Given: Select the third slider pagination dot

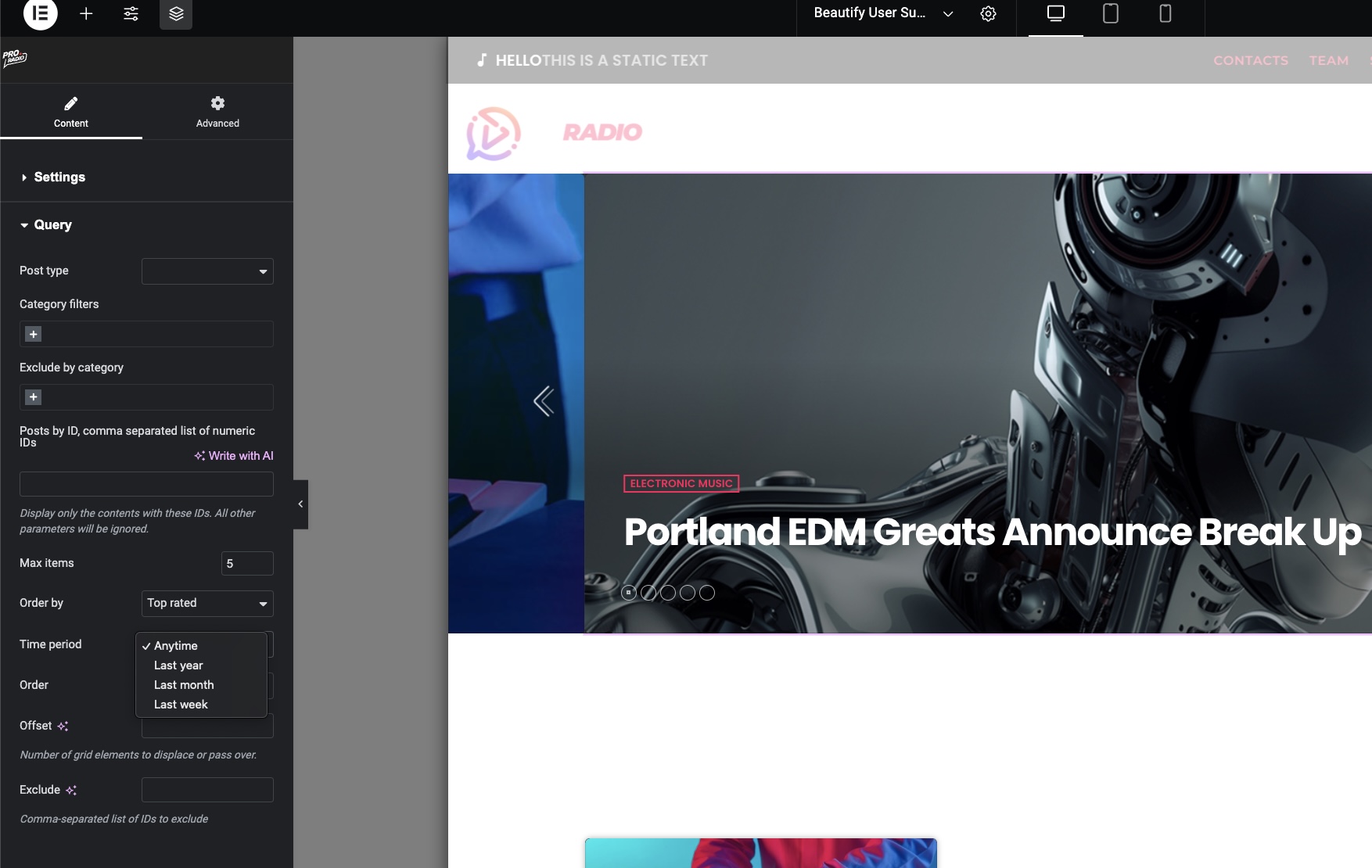Looking at the screenshot, I should (x=668, y=593).
